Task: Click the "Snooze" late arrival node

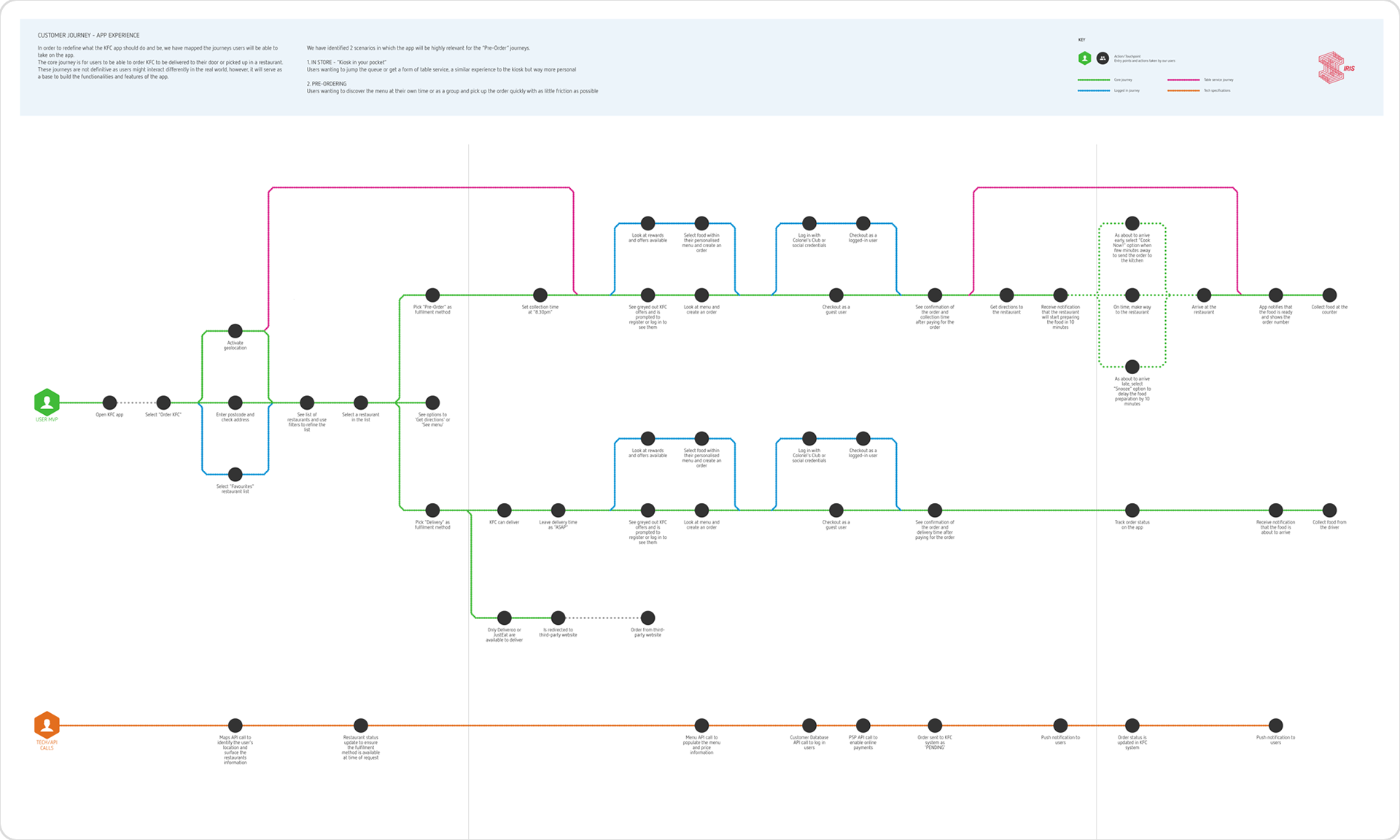Action: tap(1132, 367)
